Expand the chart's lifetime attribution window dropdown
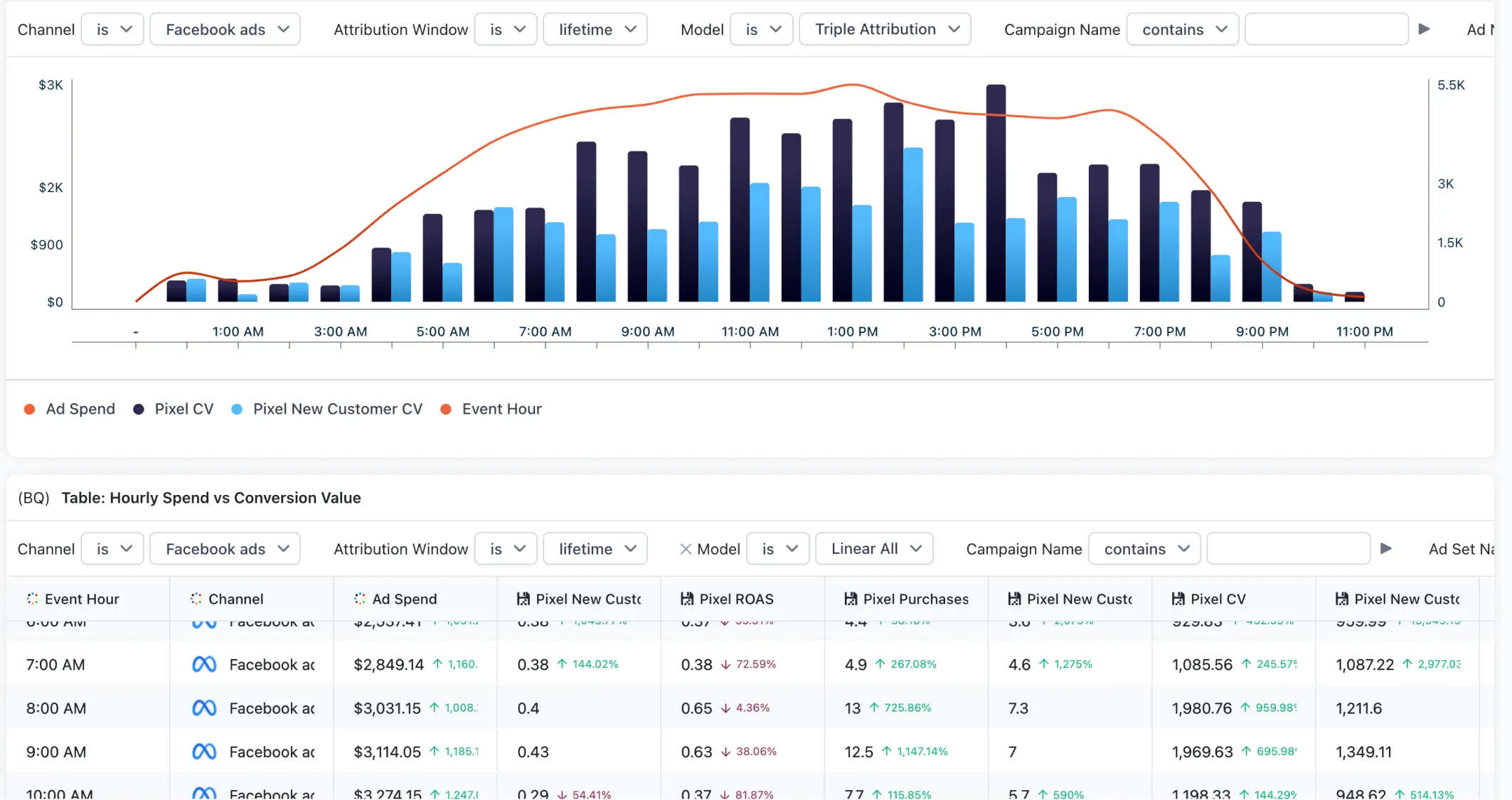The width and height of the screenshot is (1512, 800). pyautogui.click(x=595, y=29)
